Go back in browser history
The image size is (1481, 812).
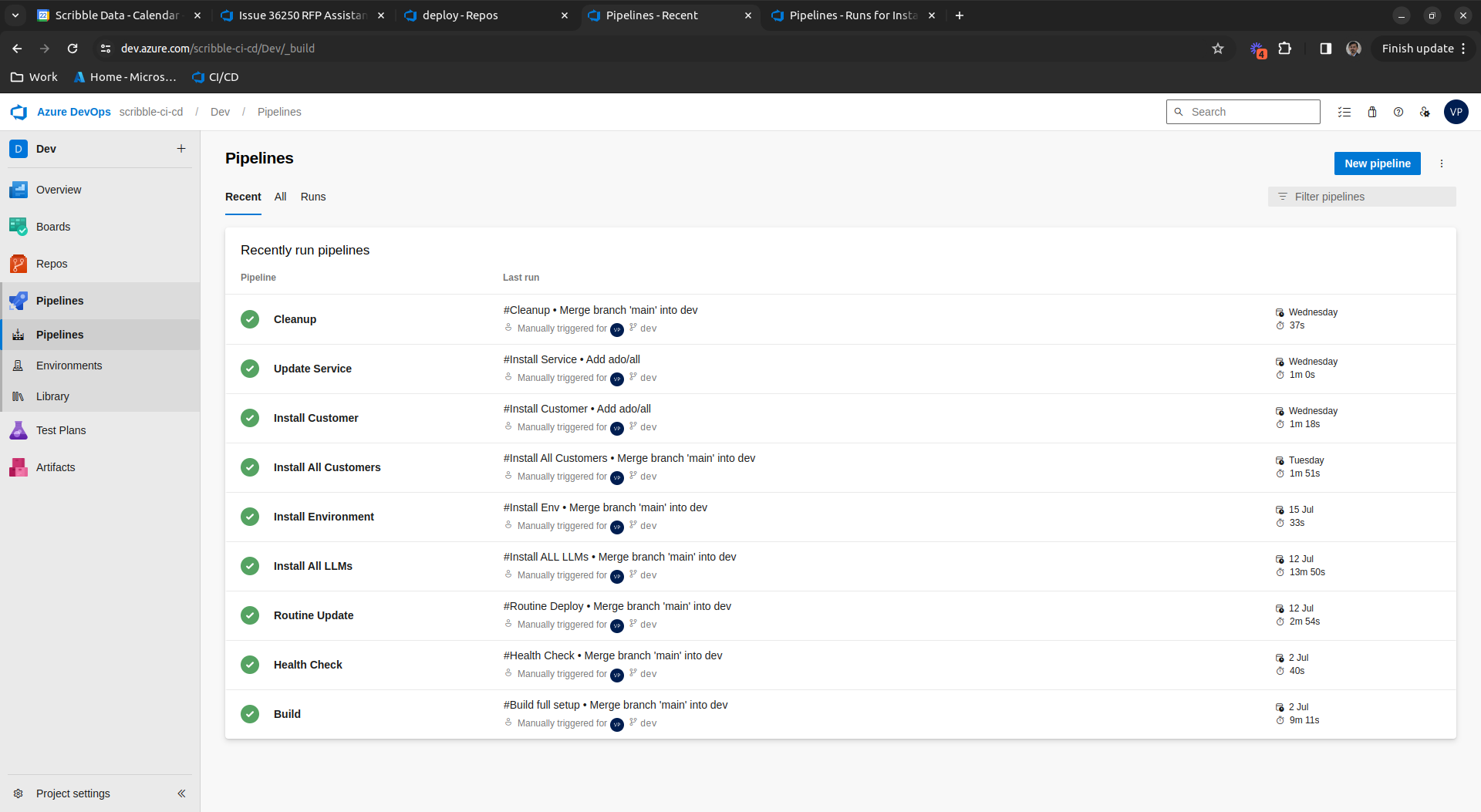click(17, 49)
